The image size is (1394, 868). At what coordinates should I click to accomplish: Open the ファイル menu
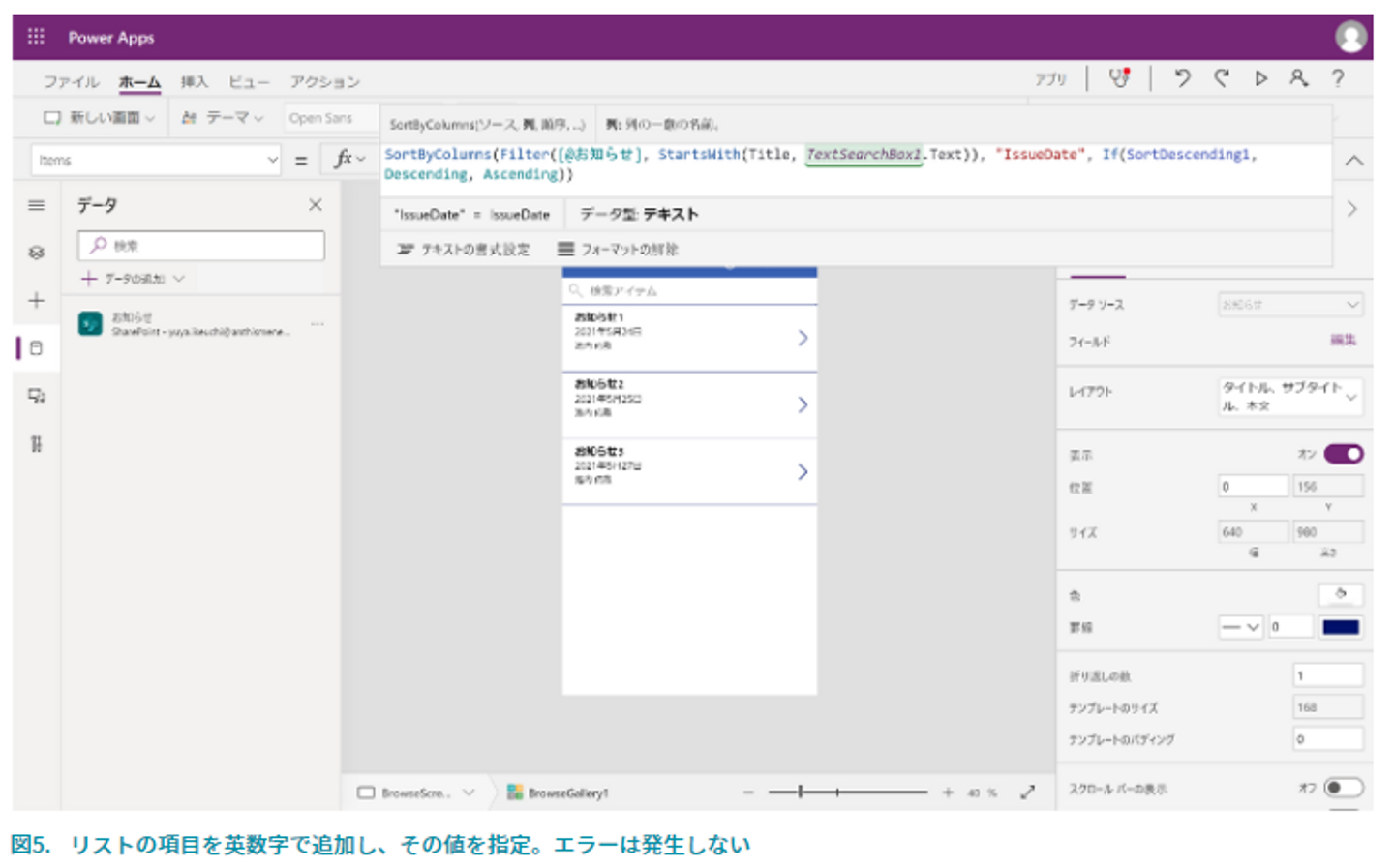(x=71, y=82)
